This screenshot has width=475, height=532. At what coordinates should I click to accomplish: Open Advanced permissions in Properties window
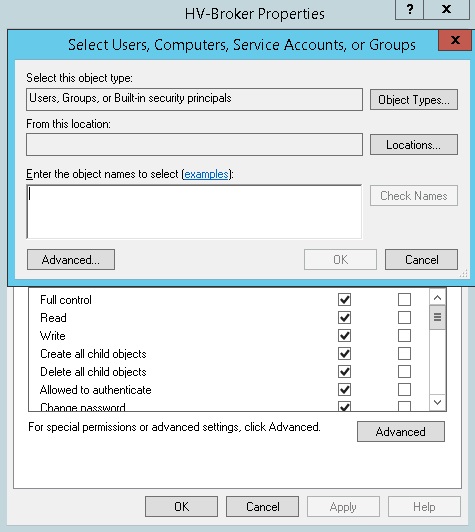[x=401, y=432]
